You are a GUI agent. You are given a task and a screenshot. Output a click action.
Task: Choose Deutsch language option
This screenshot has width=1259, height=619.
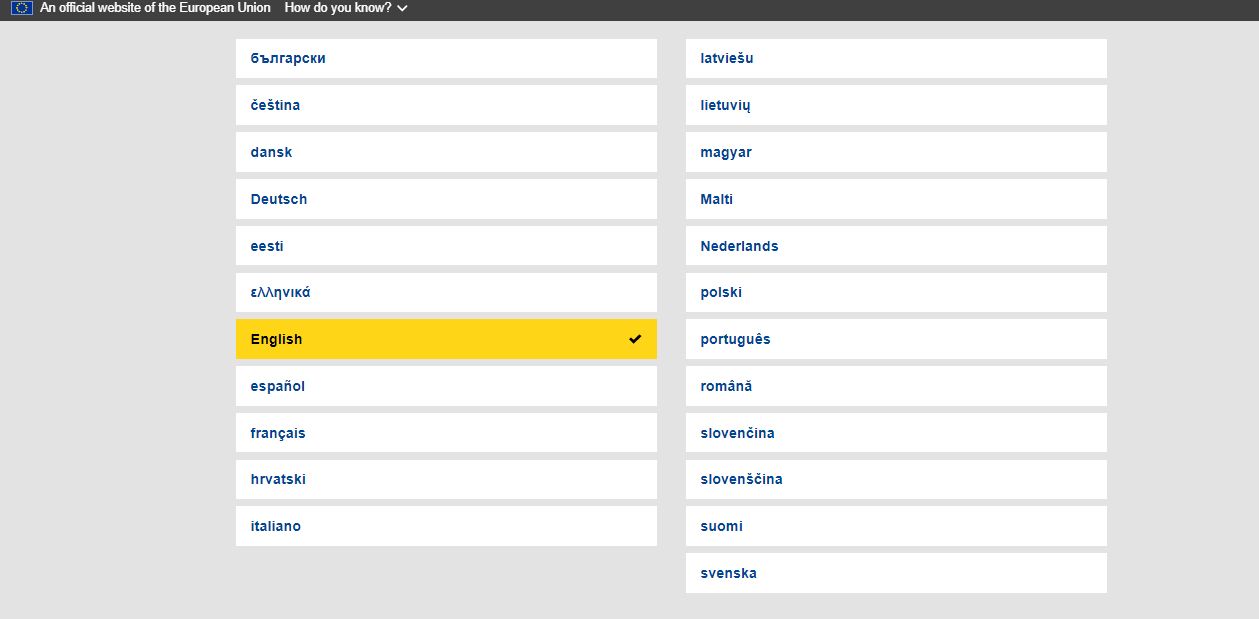click(x=445, y=199)
